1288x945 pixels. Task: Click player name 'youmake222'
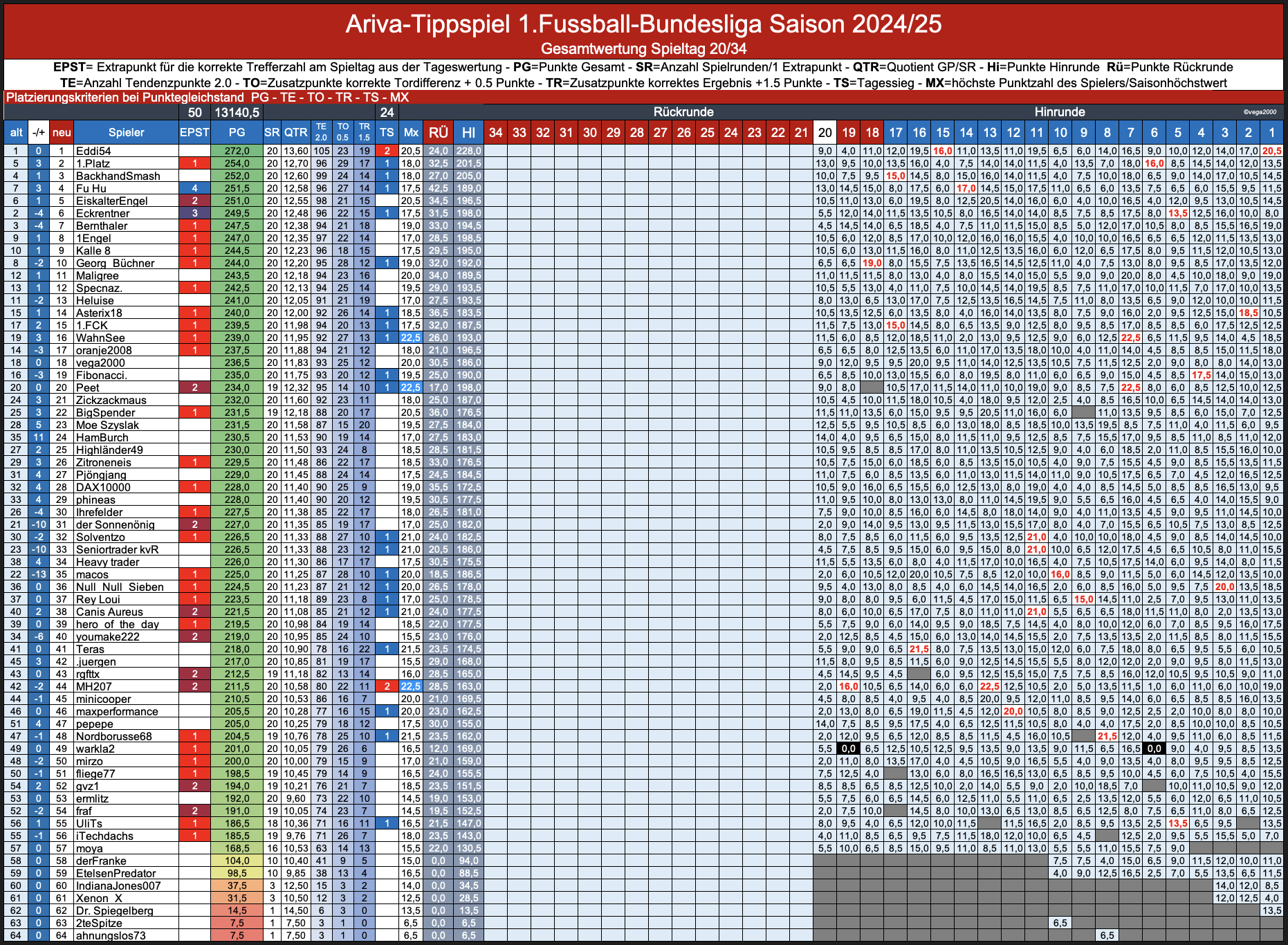click(107, 636)
